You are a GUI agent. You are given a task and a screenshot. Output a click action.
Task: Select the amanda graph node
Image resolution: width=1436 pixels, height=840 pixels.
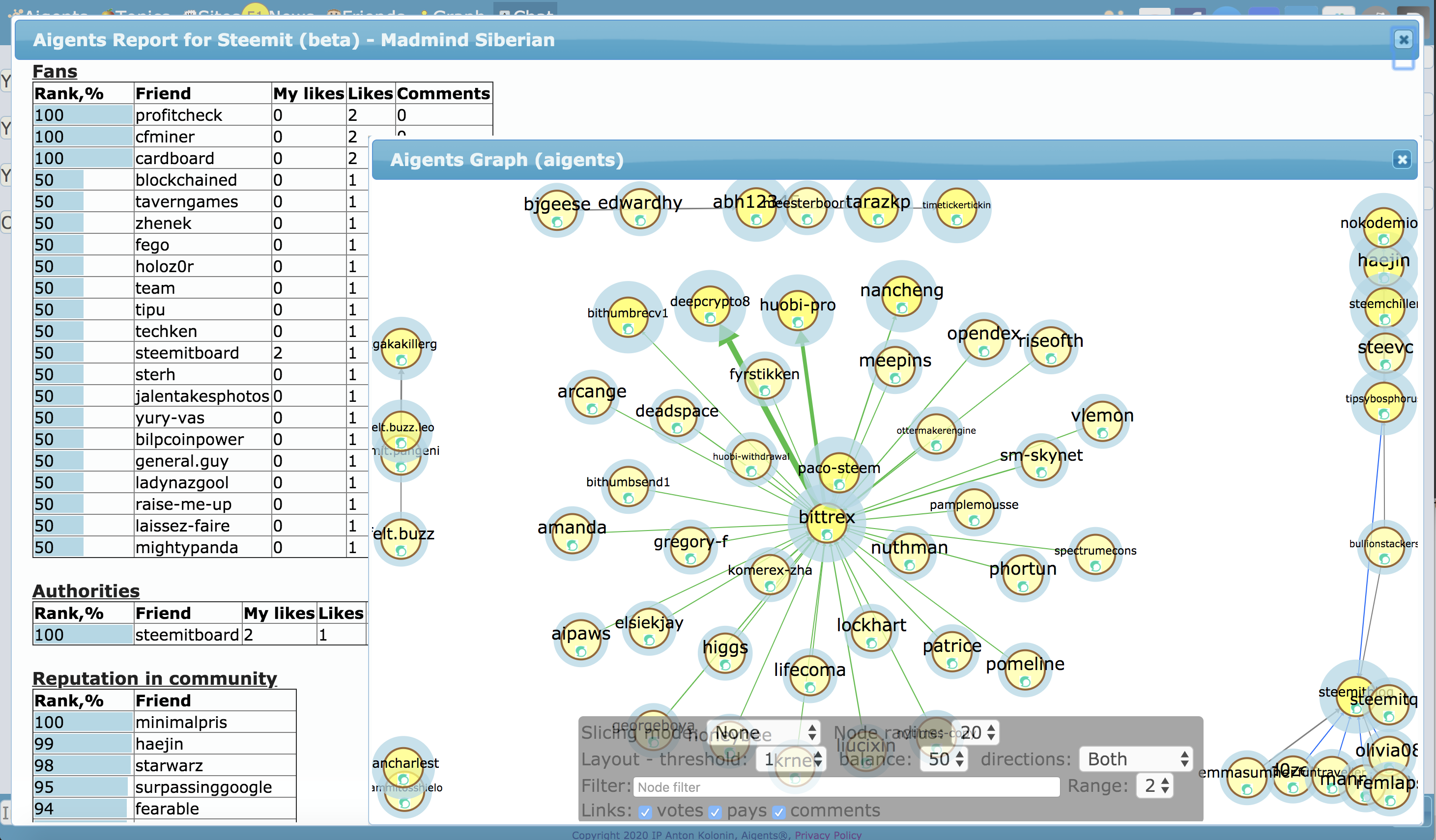572,533
